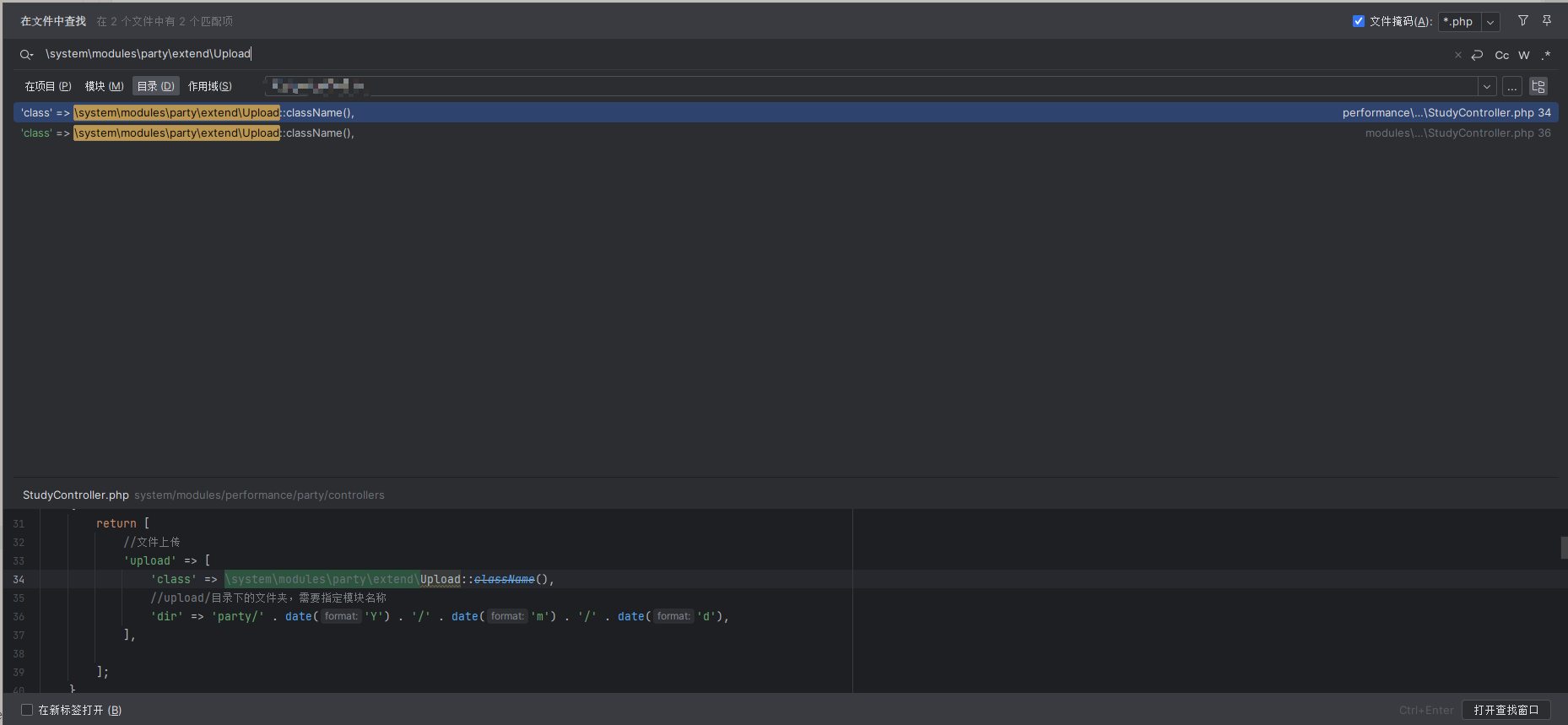Screen dimensions: 1568x725
Task: Switch to the 在项目 scope tab
Action: pyautogui.click(x=48, y=86)
